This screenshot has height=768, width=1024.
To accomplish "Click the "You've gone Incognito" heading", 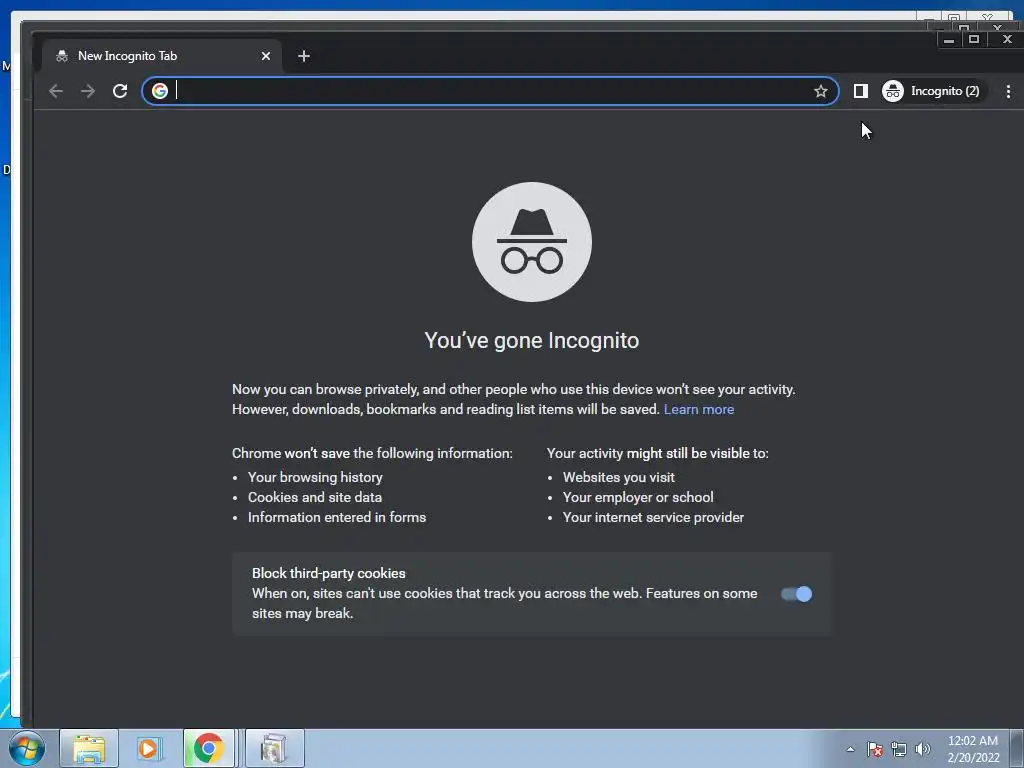I will pos(532,340).
